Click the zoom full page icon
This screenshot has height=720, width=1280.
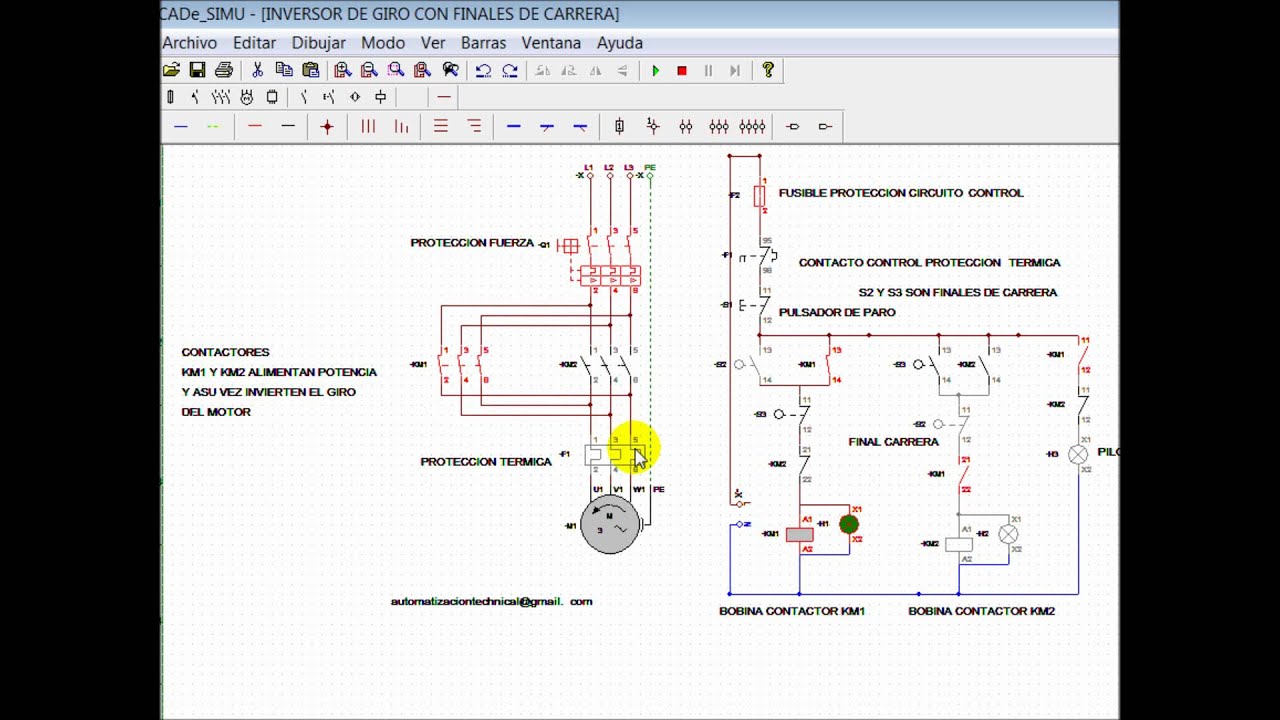point(423,70)
